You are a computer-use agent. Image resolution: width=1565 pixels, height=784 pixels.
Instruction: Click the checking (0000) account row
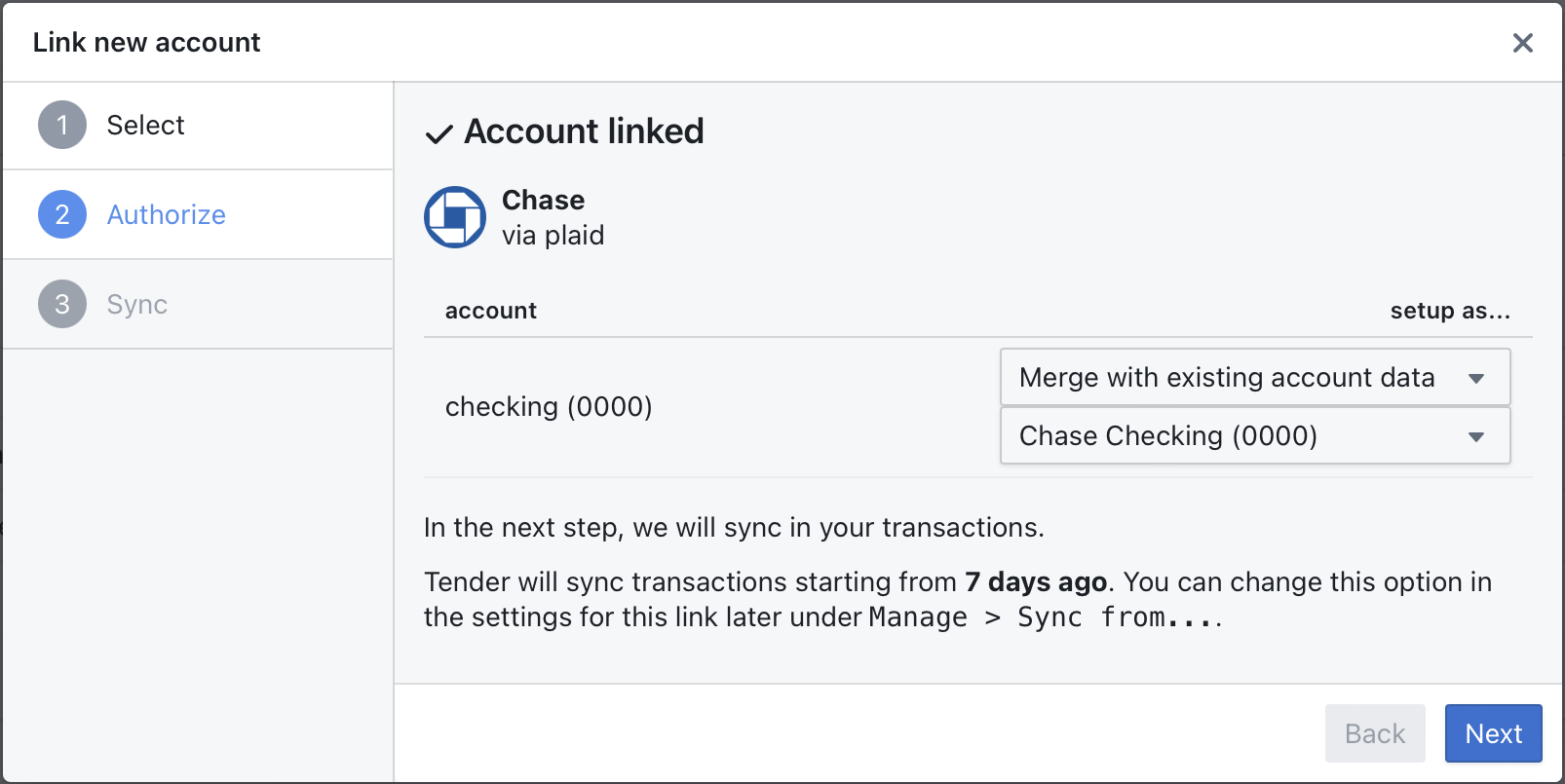pos(549,407)
